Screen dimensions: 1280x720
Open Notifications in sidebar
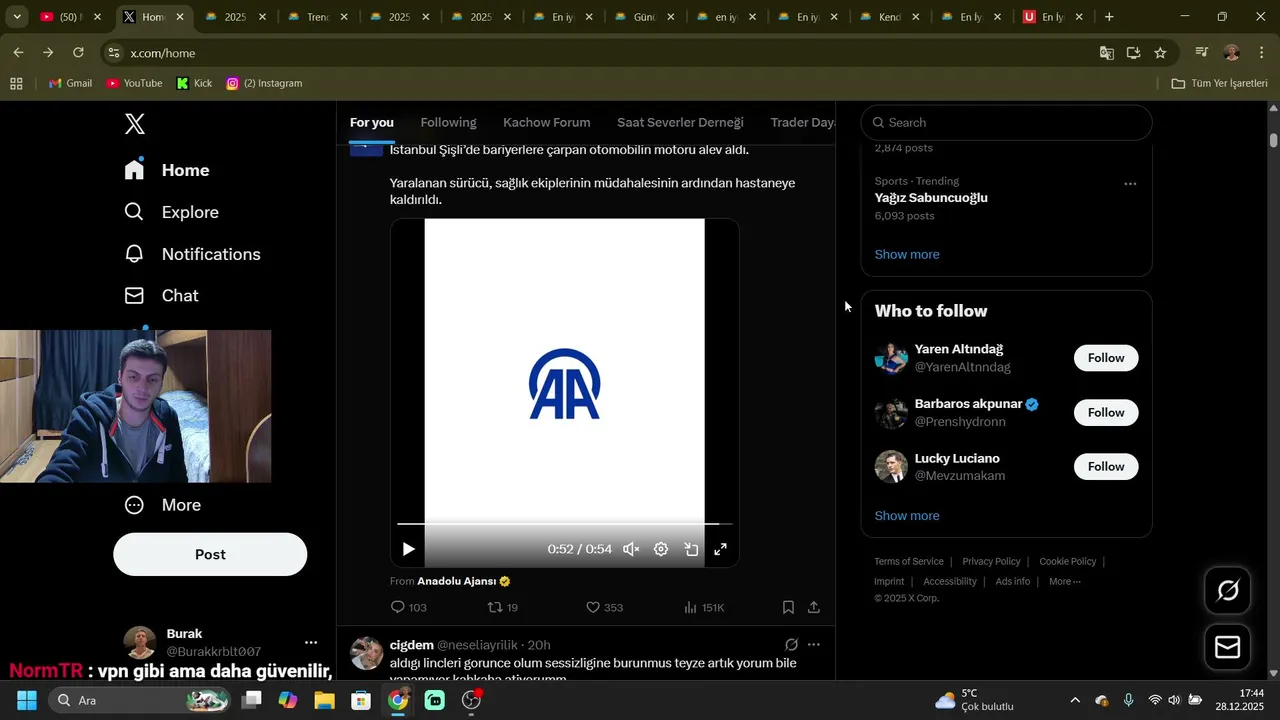[x=192, y=254]
